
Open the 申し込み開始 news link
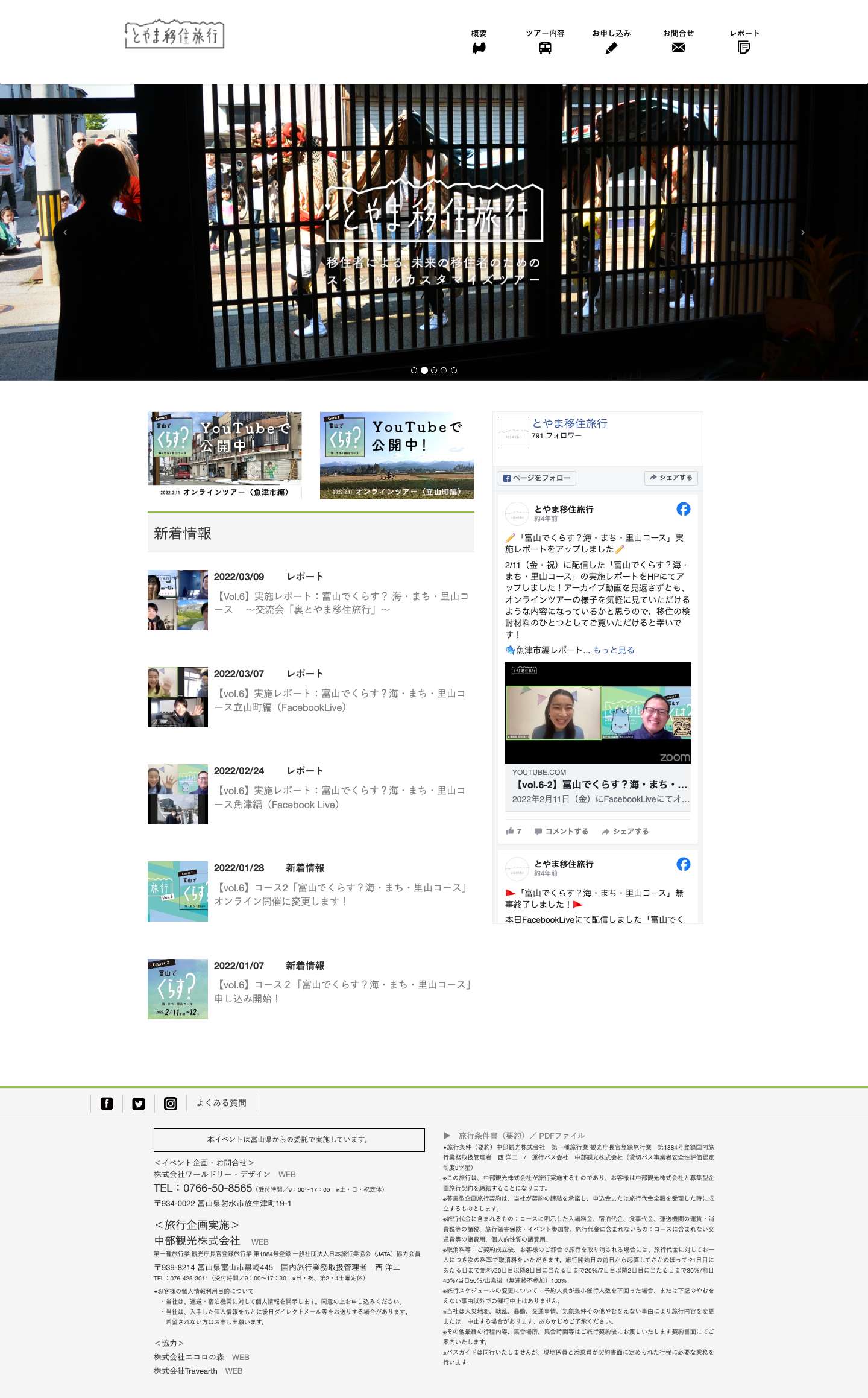point(342,992)
